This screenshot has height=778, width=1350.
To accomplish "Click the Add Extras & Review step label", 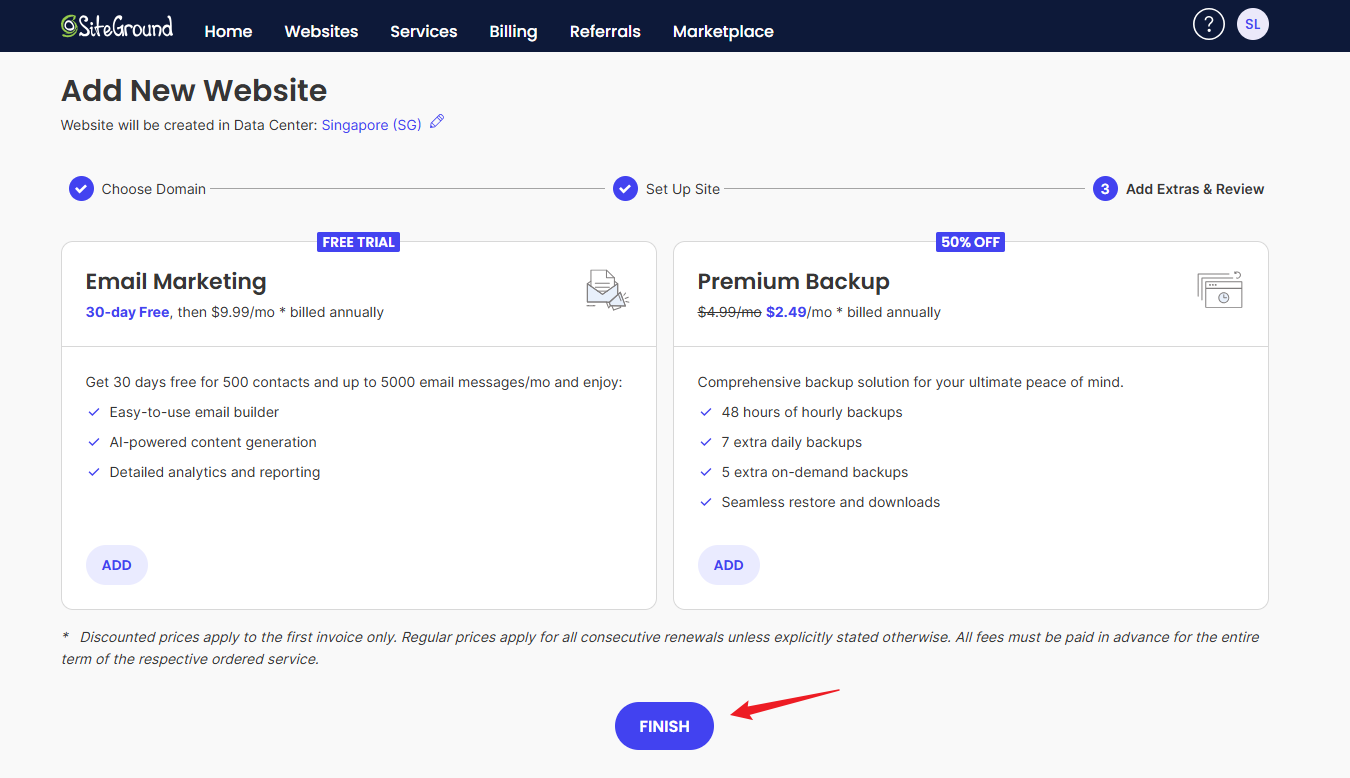I will pyautogui.click(x=1195, y=189).
